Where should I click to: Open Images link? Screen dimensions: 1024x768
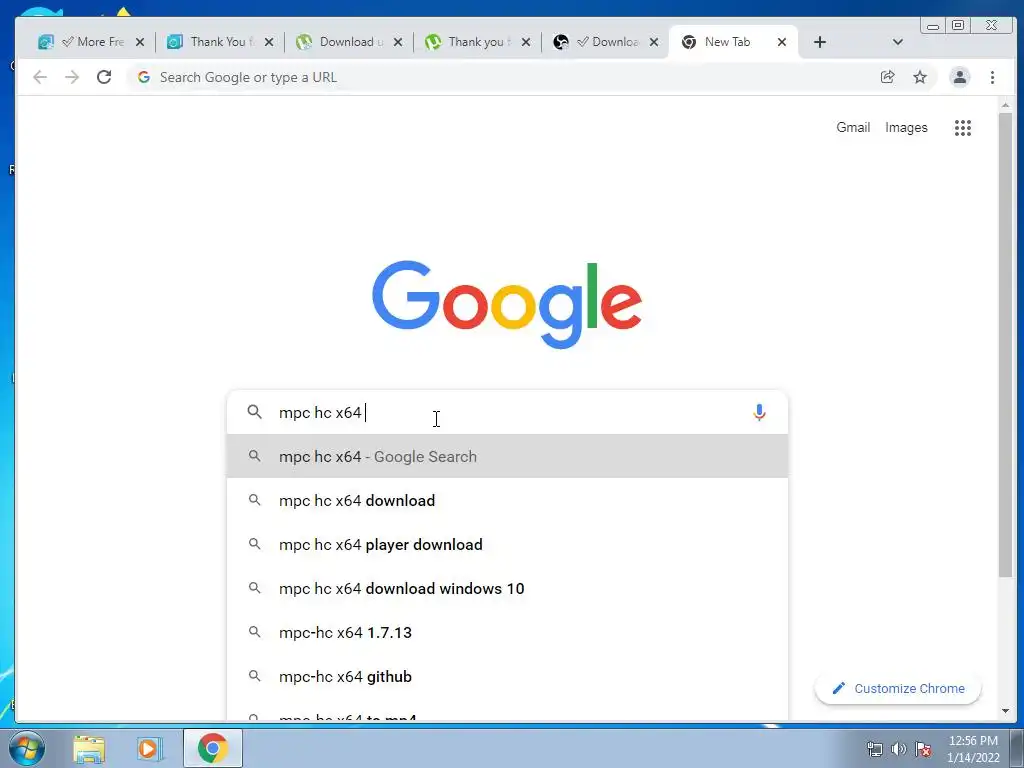(906, 127)
